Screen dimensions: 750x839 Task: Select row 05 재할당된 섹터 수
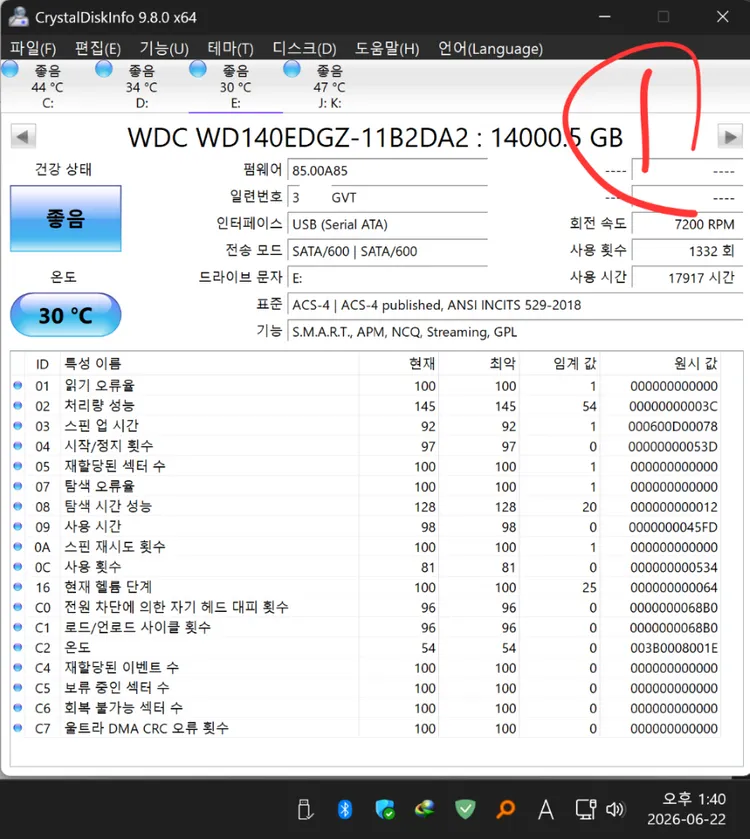366,467
